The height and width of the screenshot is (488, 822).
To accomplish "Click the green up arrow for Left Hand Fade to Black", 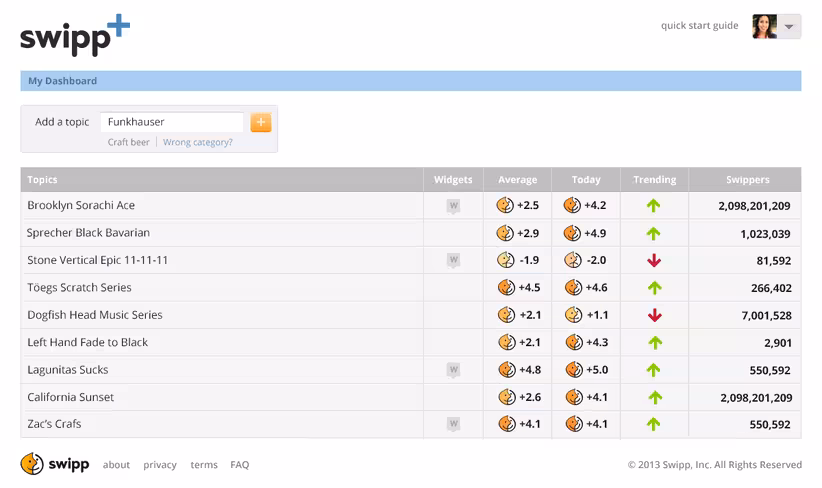I will point(655,343).
